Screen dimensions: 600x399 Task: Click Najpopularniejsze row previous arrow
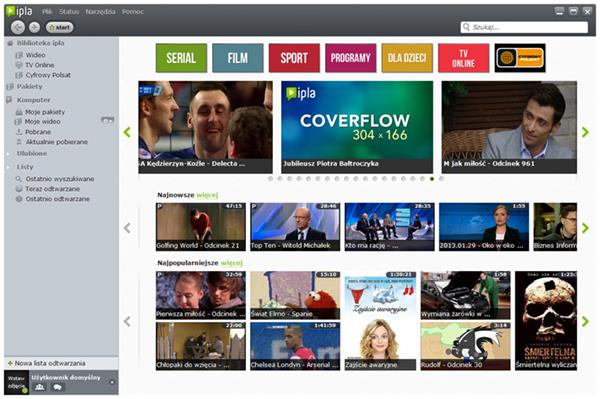[x=127, y=321]
